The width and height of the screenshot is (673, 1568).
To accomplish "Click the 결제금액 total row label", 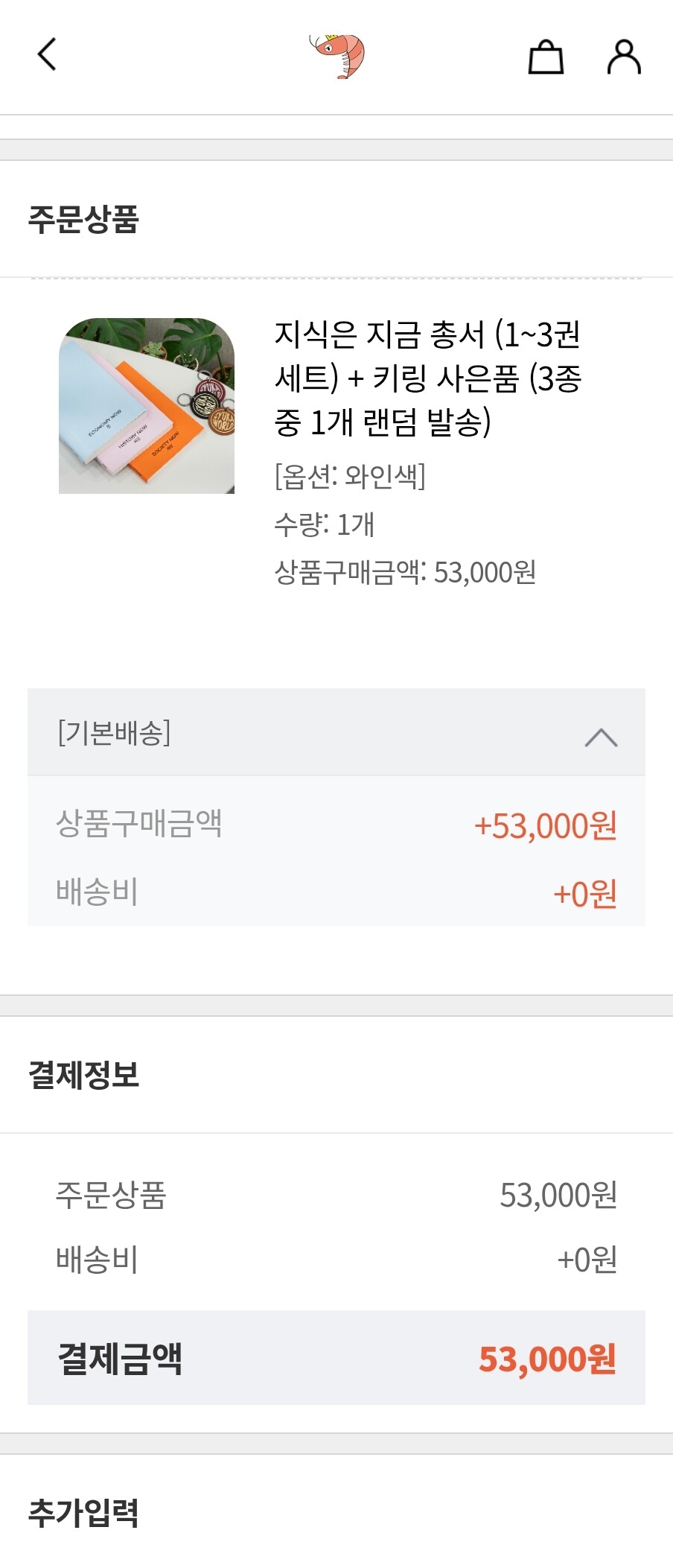I will pos(120,1358).
